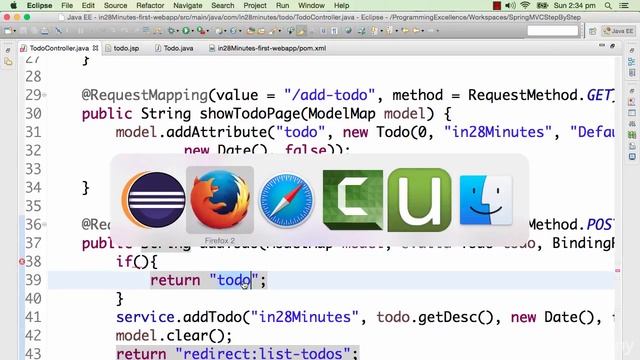The height and width of the screenshot is (360, 640).
Task: Switch to the Todo.java editor tab
Action: 174,48
